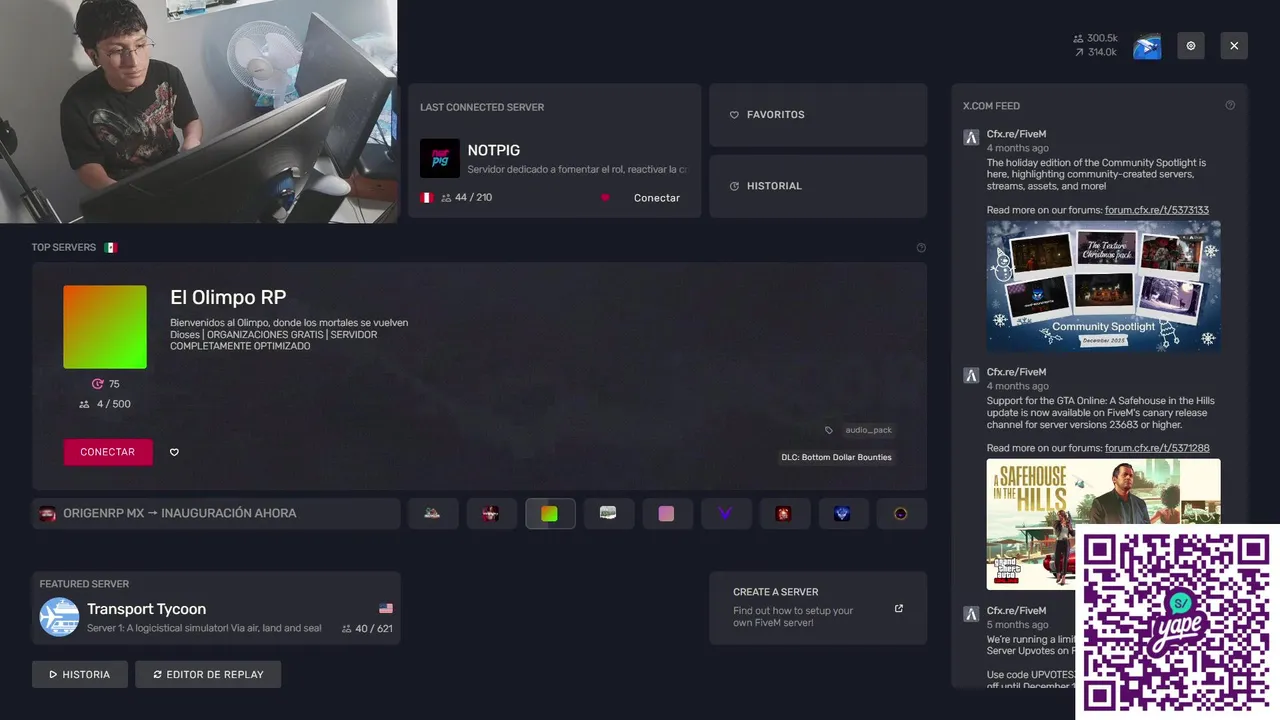Image resolution: width=1280 pixels, height=720 pixels.
Task: Open the NOTPIG server logo
Action: click(x=440, y=158)
